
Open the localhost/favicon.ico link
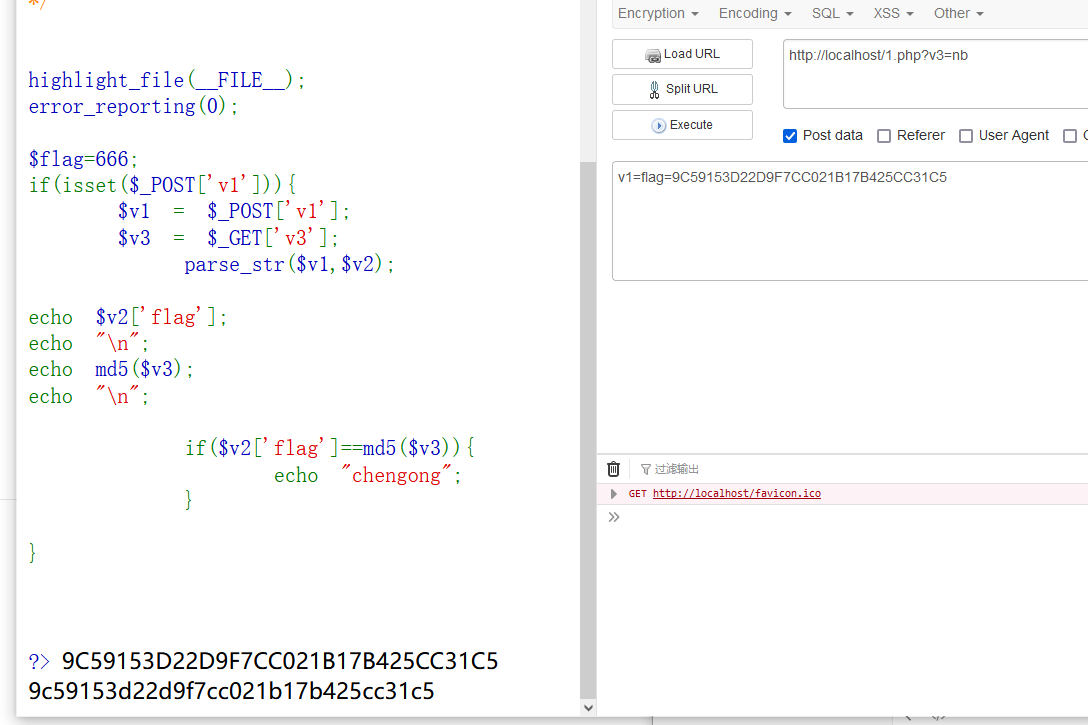pos(736,494)
